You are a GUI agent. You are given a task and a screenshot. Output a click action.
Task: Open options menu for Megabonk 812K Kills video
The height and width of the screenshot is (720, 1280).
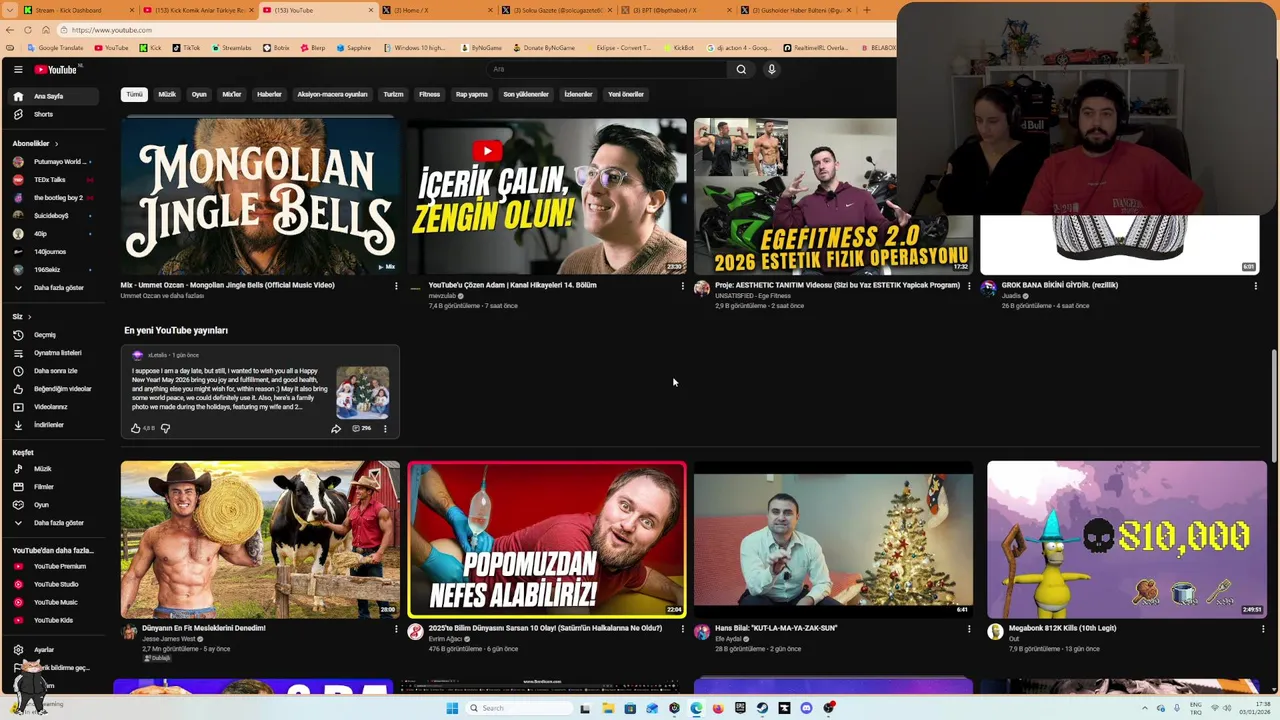click(1263, 629)
